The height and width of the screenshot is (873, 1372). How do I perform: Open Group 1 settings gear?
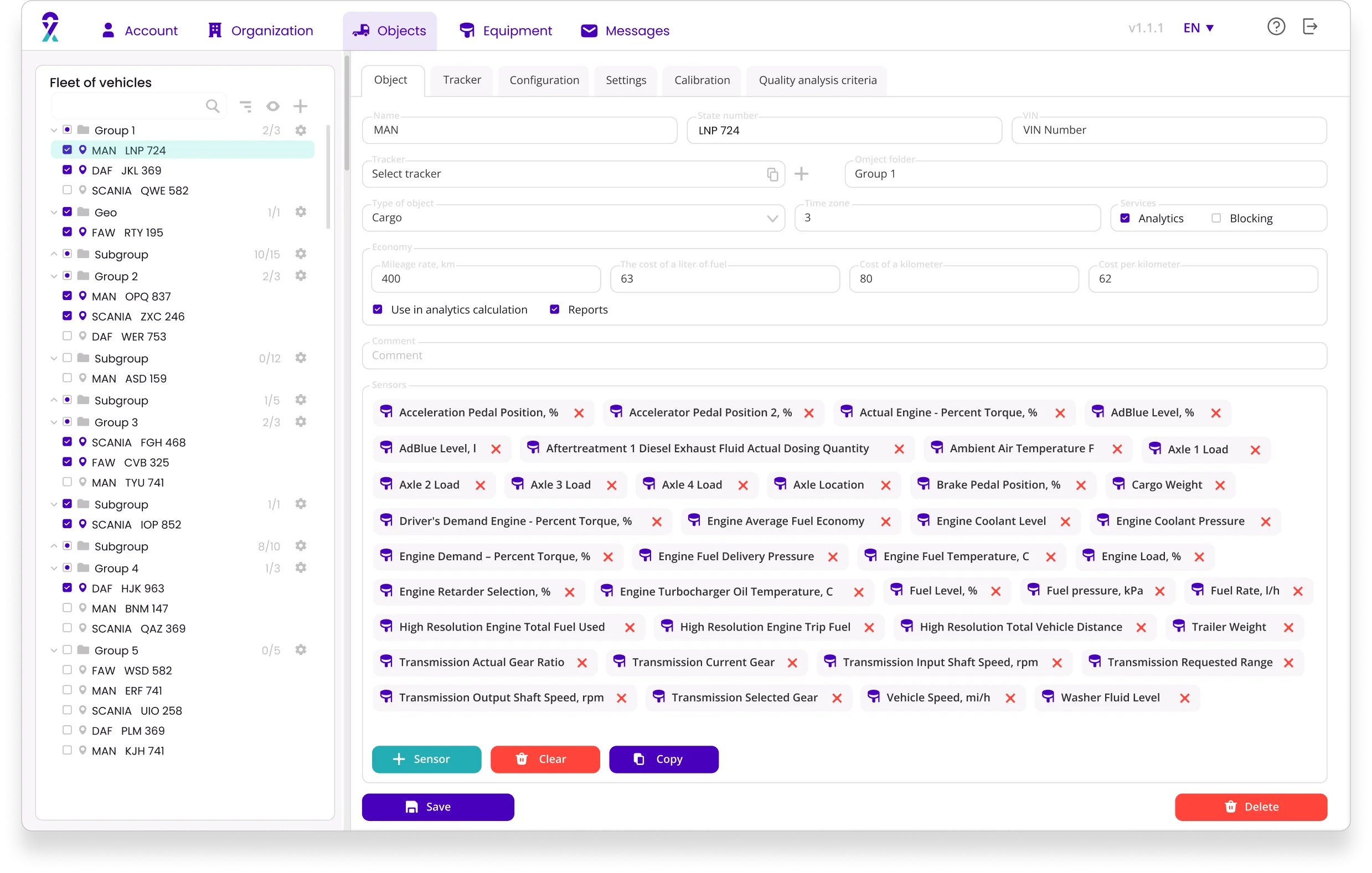[x=301, y=131]
